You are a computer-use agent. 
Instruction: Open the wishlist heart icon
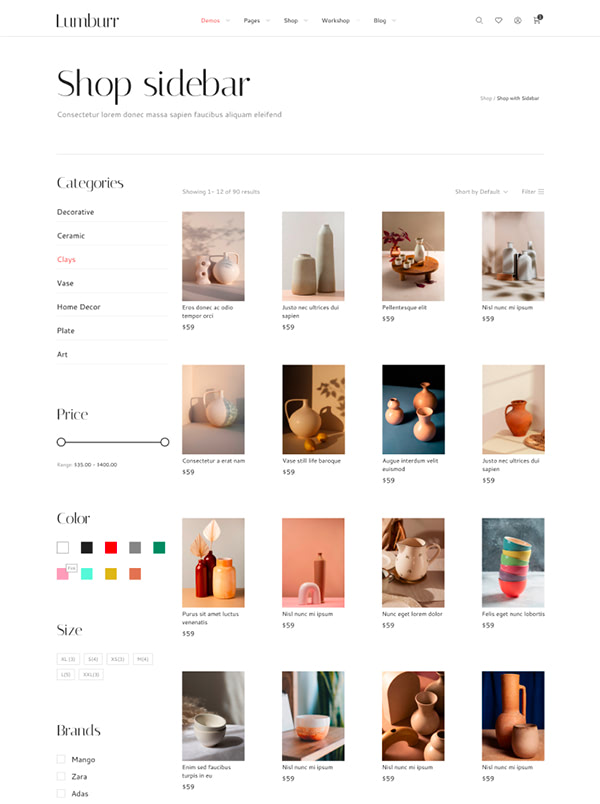click(498, 21)
